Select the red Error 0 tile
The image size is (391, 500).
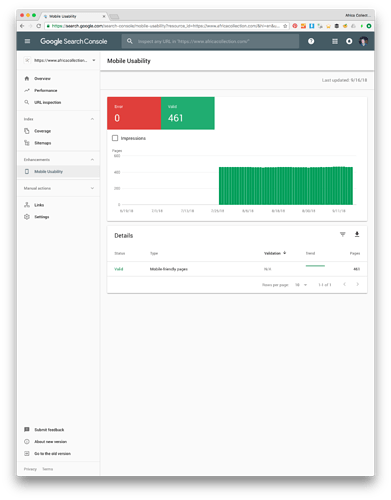[x=134, y=113]
